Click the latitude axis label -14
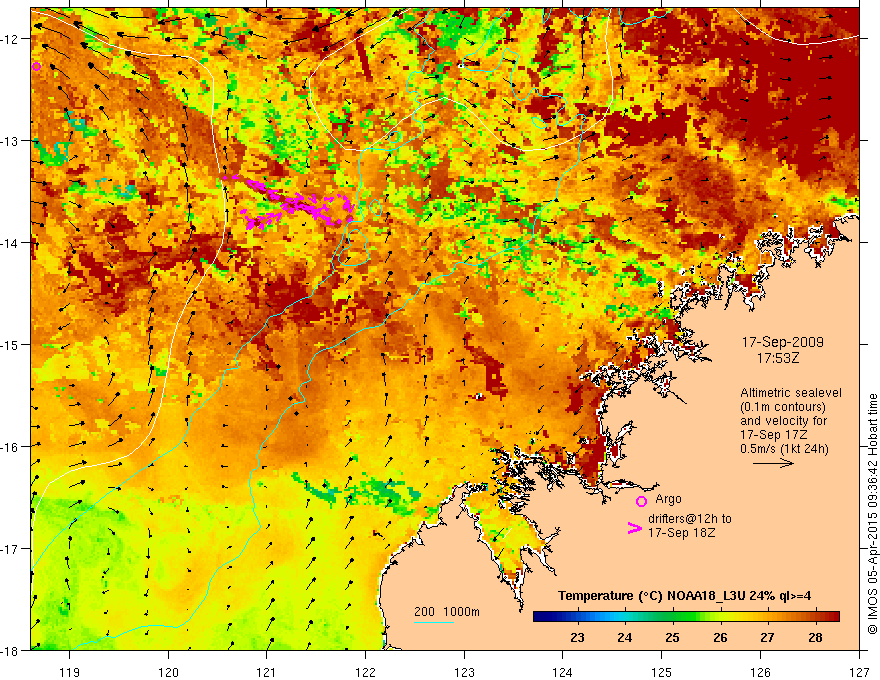The image size is (880, 680). tap(11, 243)
